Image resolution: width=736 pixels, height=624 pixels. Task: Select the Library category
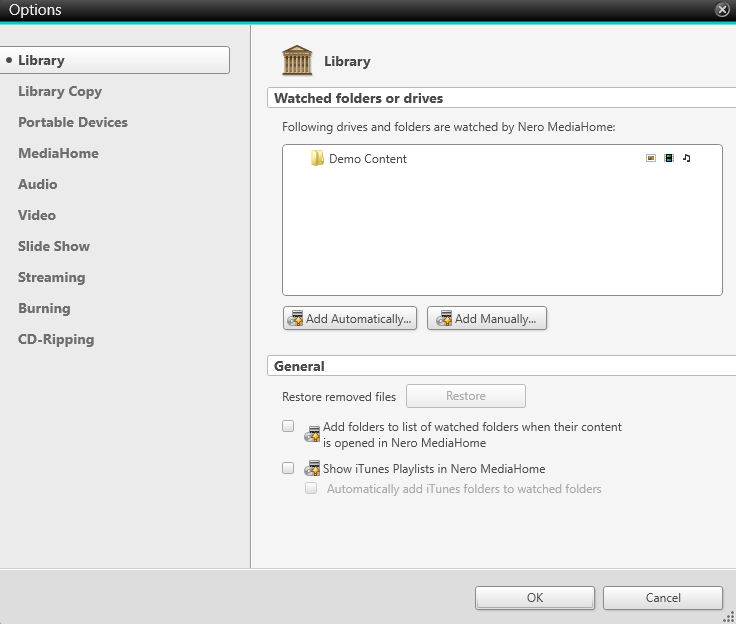point(115,60)
